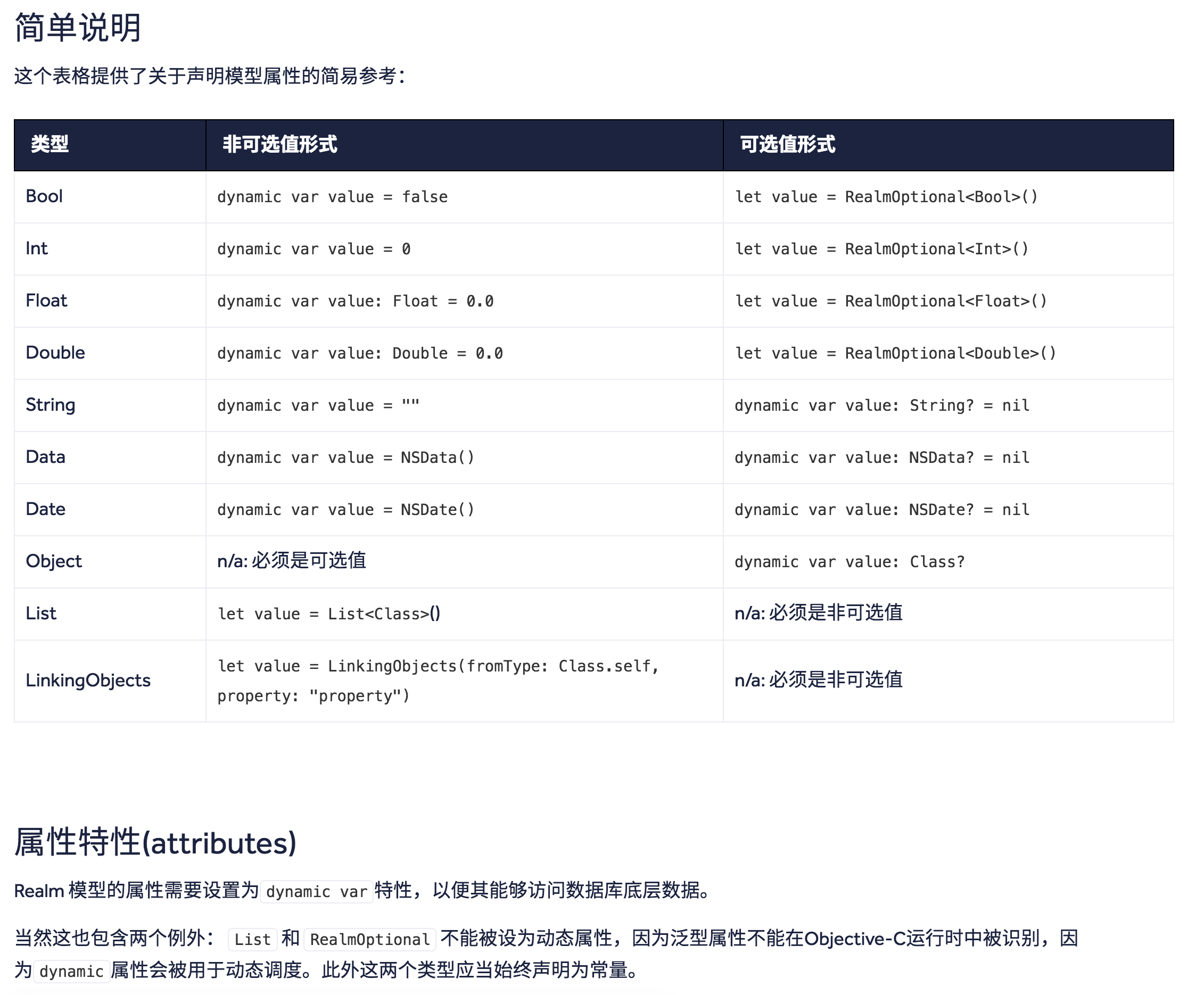Click 'n/a: 必须是非可选值' in LinkingObjects row
Viewport: 1204px width, 995px height.
[x=819, y=681]
